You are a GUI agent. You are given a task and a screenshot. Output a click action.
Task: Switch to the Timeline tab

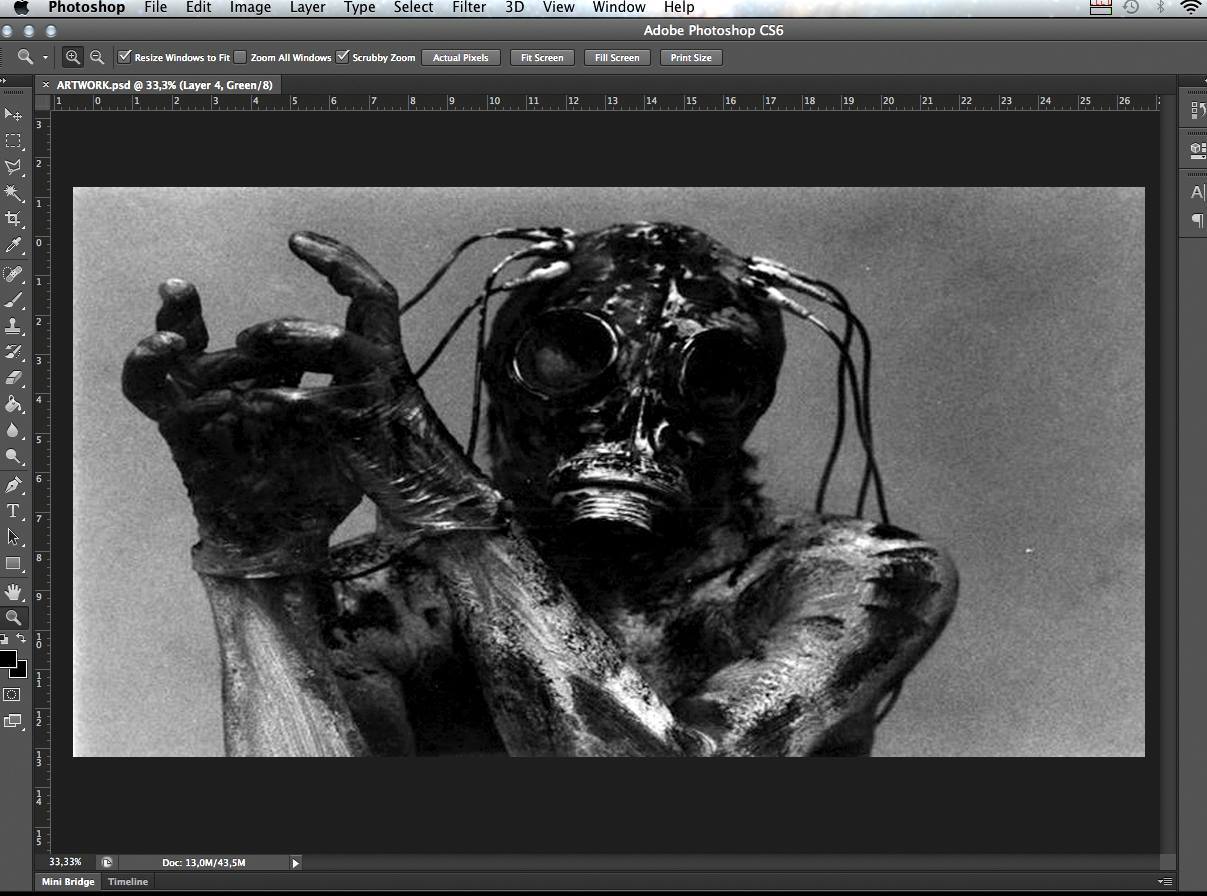tap(128, 882)
